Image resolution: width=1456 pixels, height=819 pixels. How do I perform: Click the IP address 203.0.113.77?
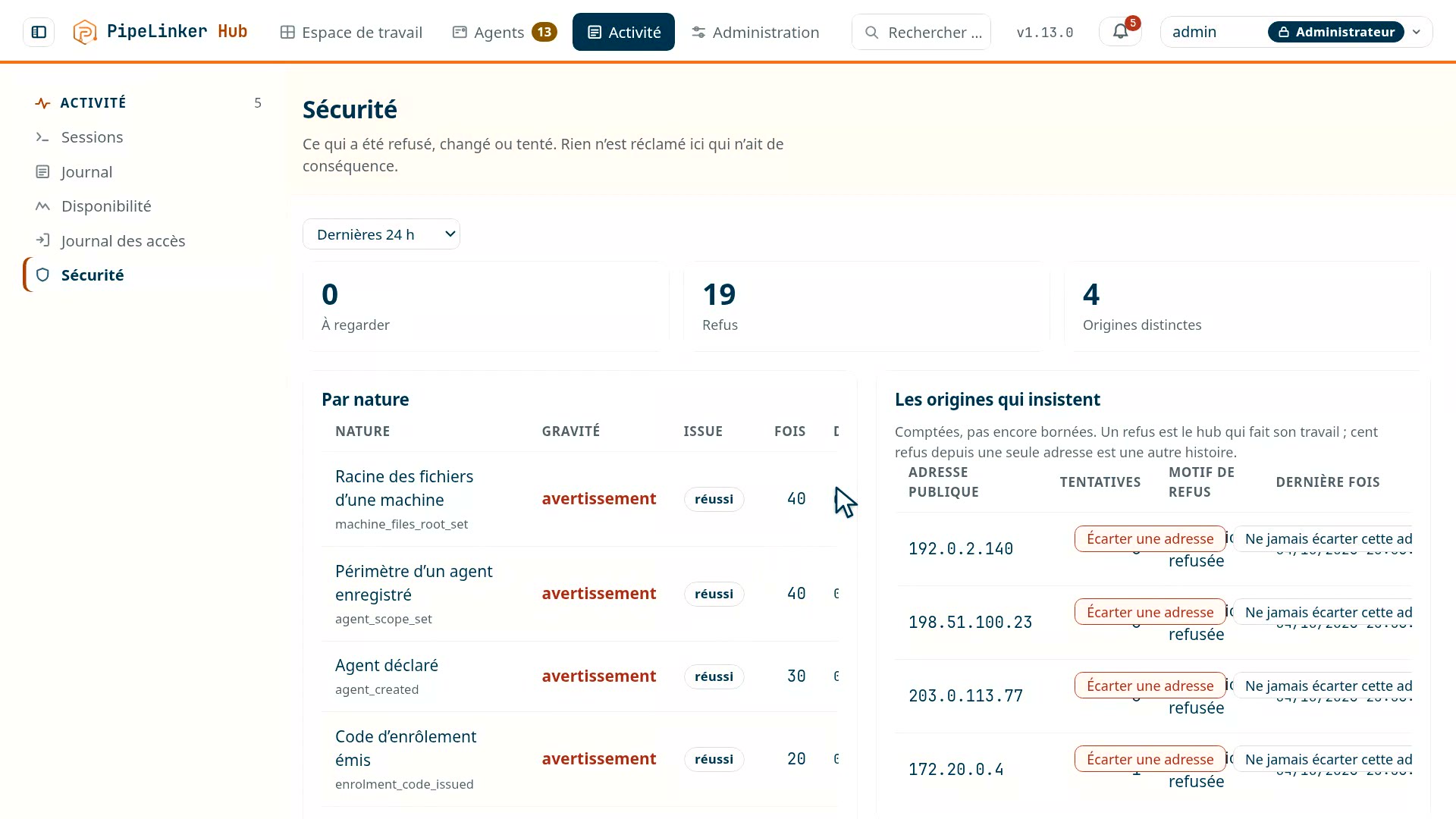click(965, 696)
